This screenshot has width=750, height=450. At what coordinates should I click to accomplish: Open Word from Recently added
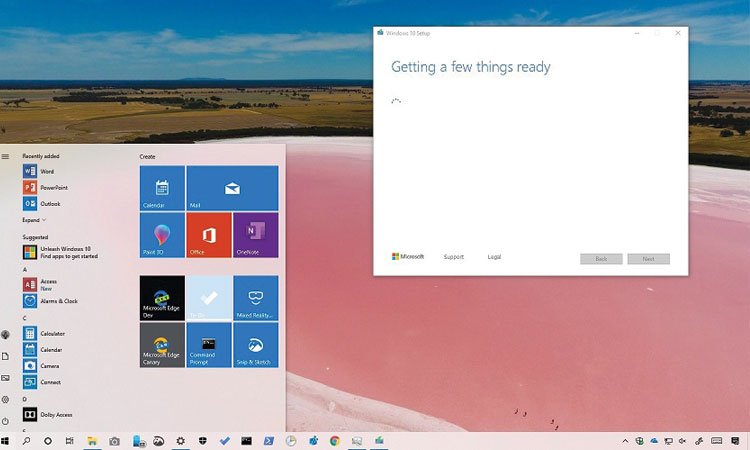pos(46,171)
